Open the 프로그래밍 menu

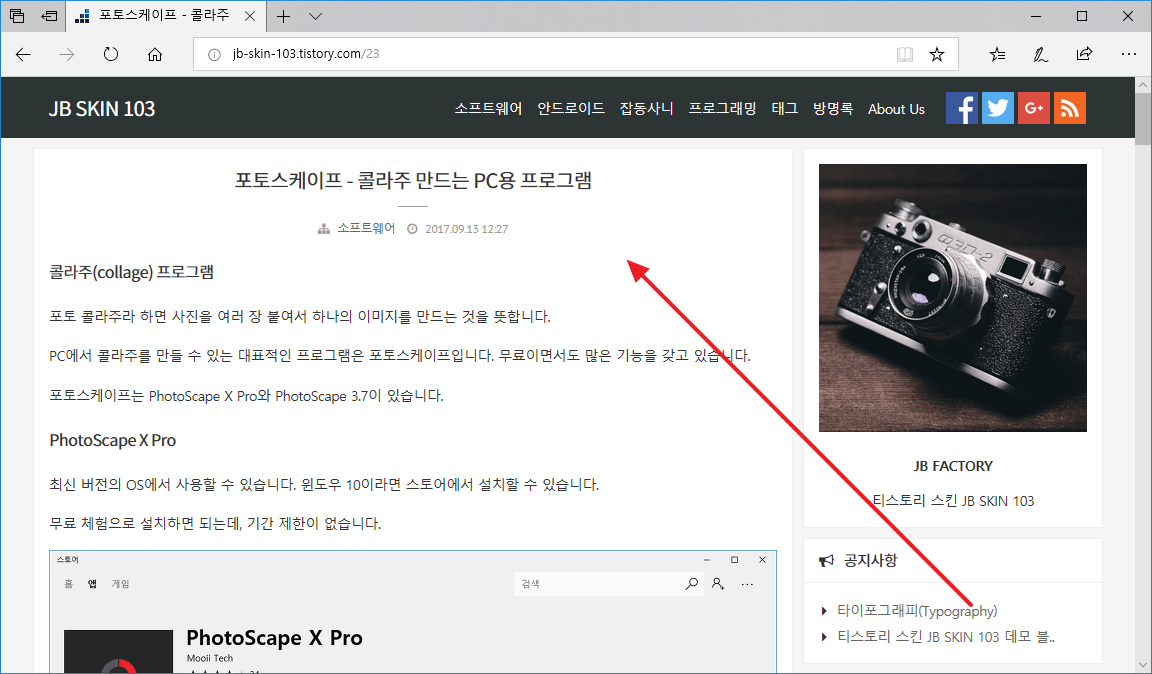pos(722,109)
